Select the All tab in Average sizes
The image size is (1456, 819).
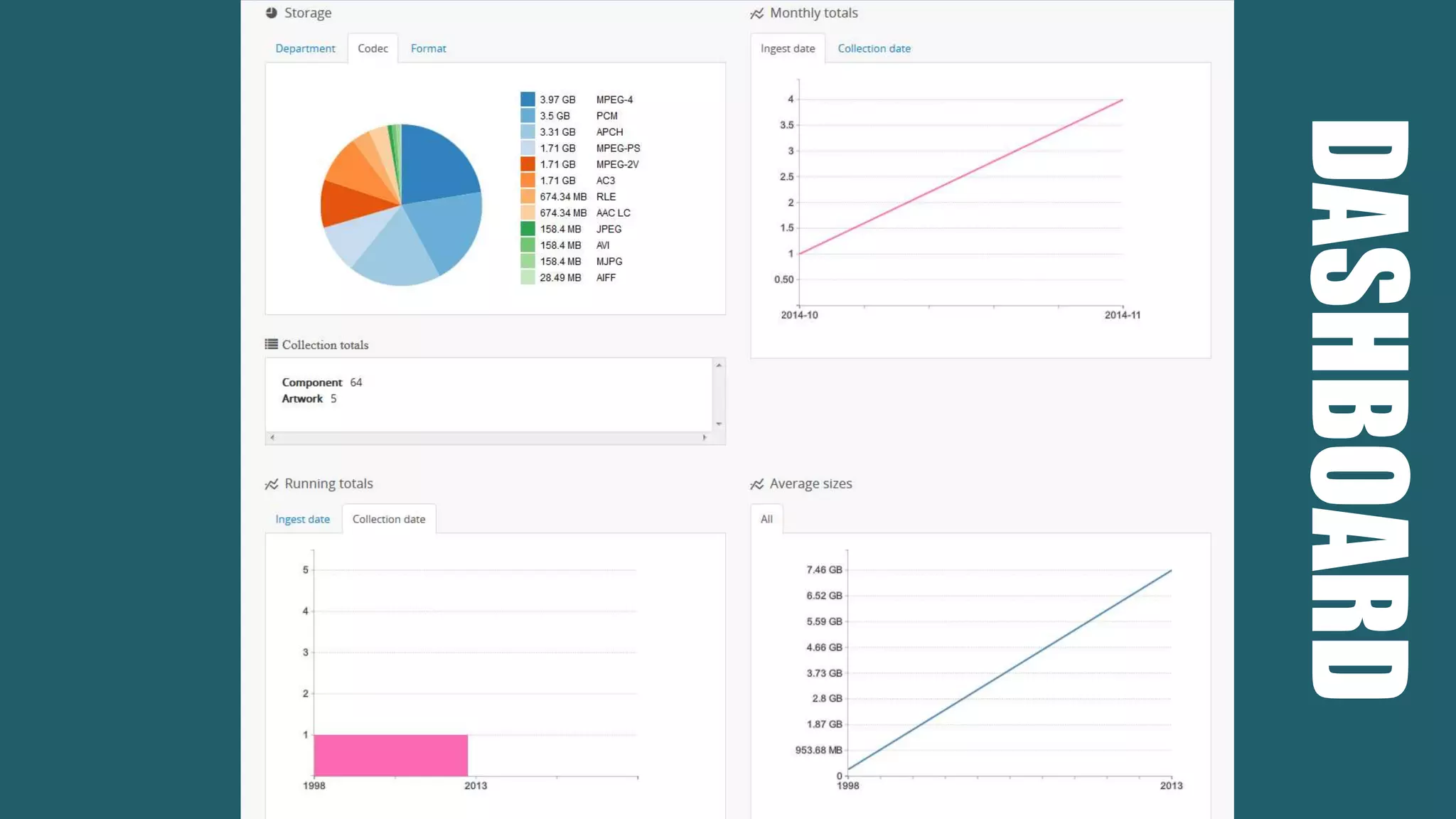click(766, 519)
